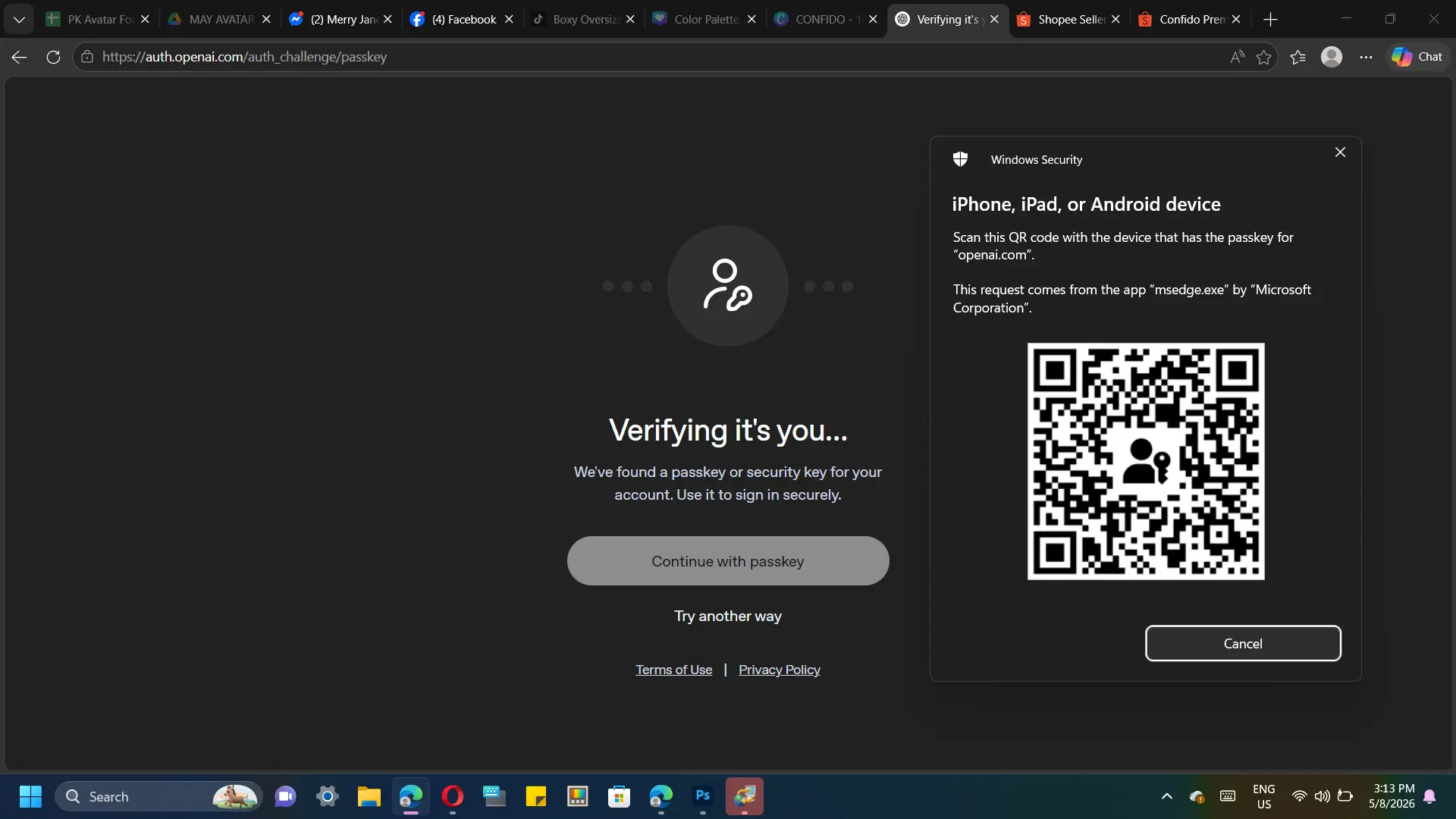
Task: Open Settings gear in taskbar
Action: pos(327,797)
